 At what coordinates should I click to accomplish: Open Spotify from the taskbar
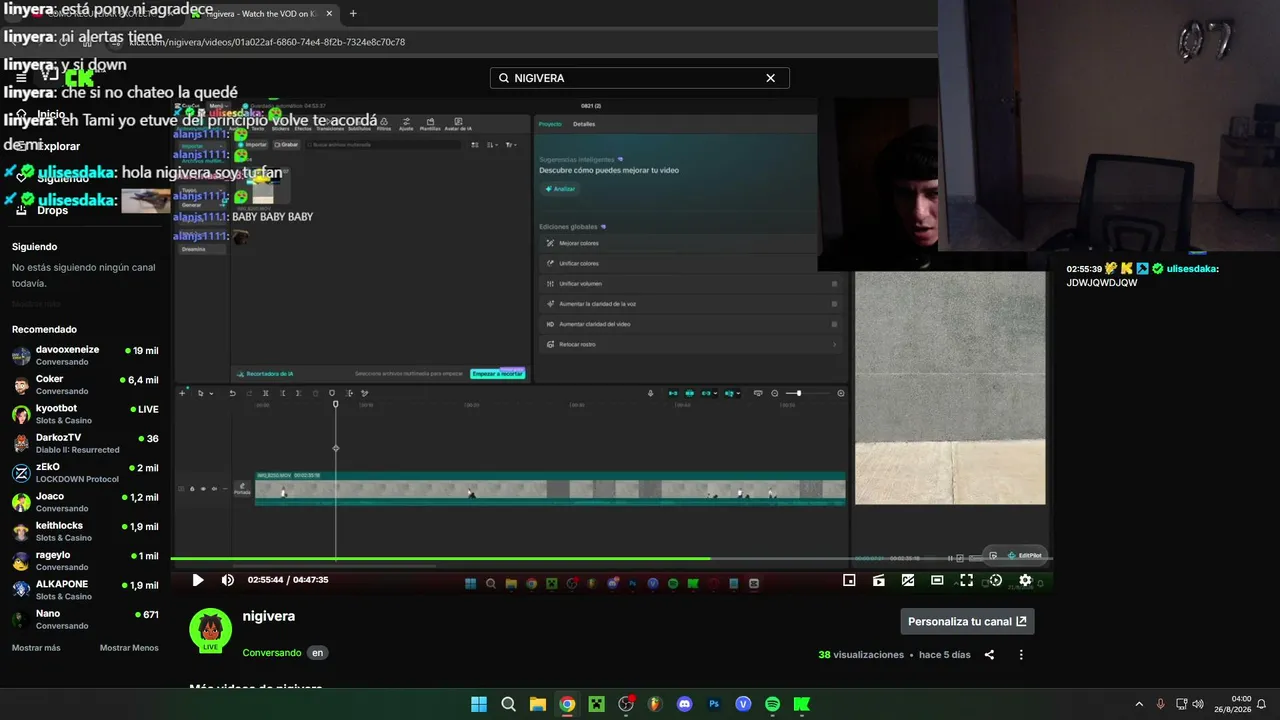pos(772,704)
